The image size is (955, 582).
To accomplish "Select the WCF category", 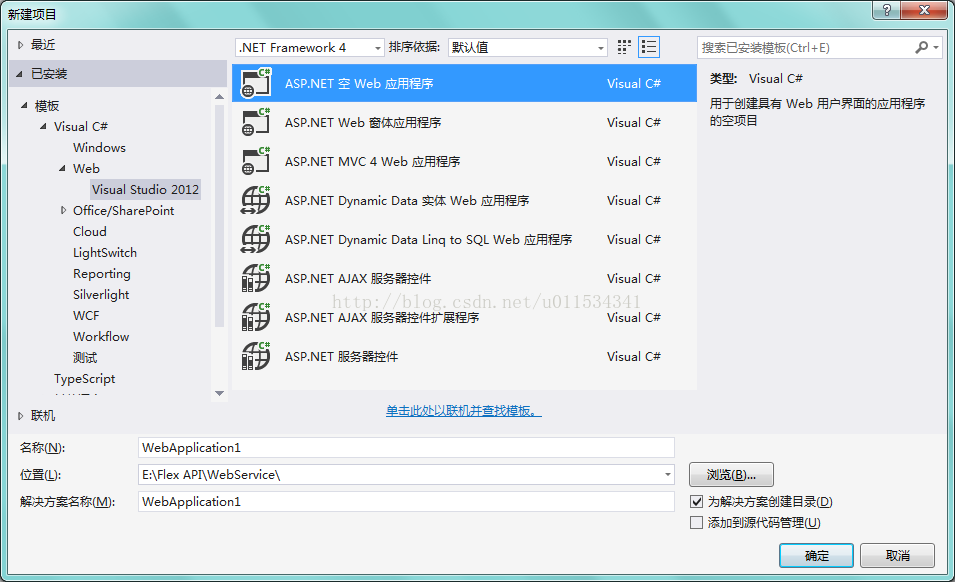I will [x=86, y=315].
